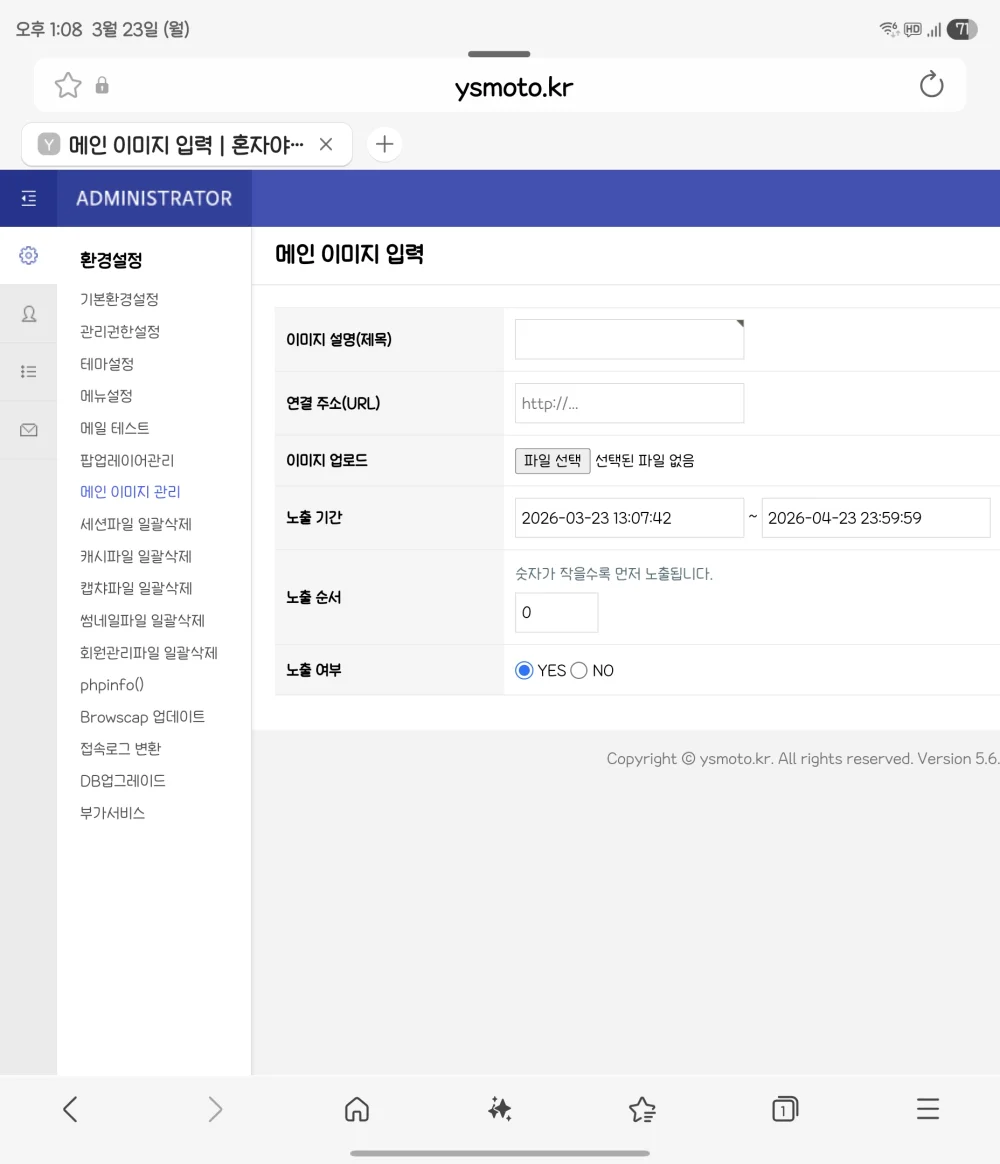Go back to previous page

(71, 1109)
